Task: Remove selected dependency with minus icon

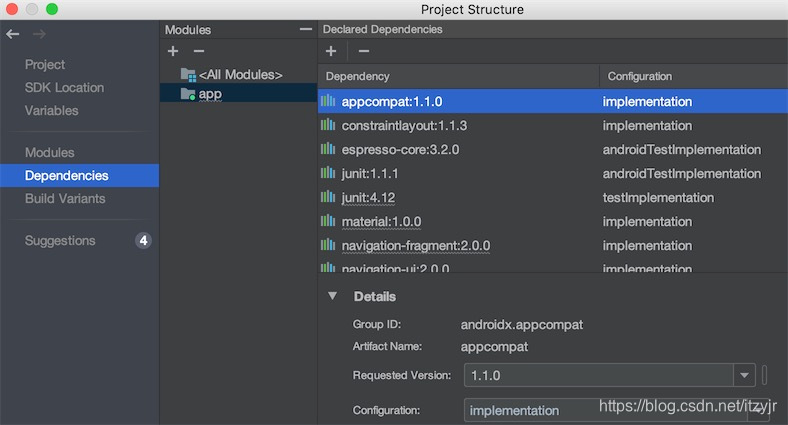Action: [x=363, y=51]
